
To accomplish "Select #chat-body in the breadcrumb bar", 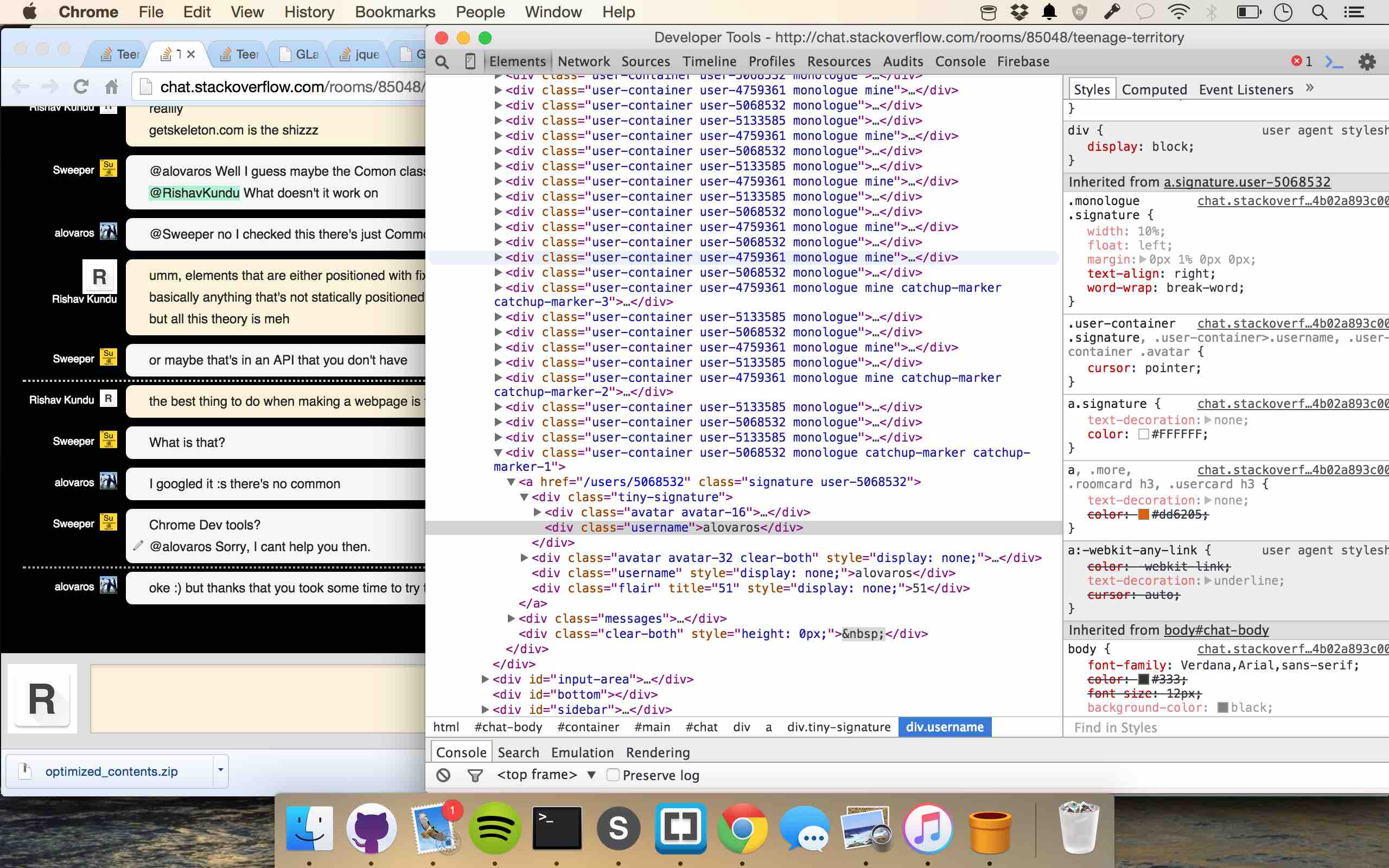I will tap(508, 727).
